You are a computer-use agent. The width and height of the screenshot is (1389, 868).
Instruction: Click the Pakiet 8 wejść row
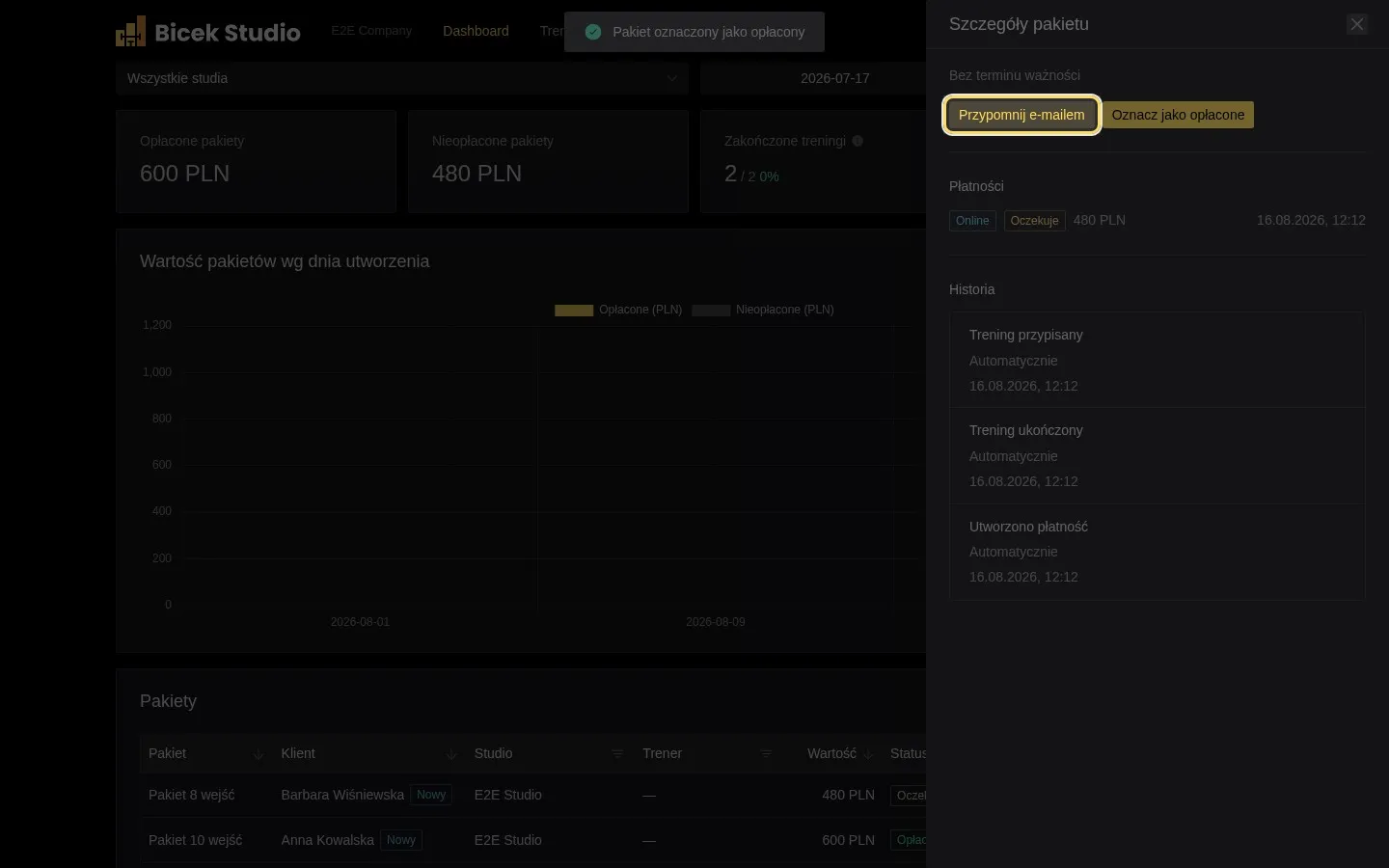coord(532,795)
